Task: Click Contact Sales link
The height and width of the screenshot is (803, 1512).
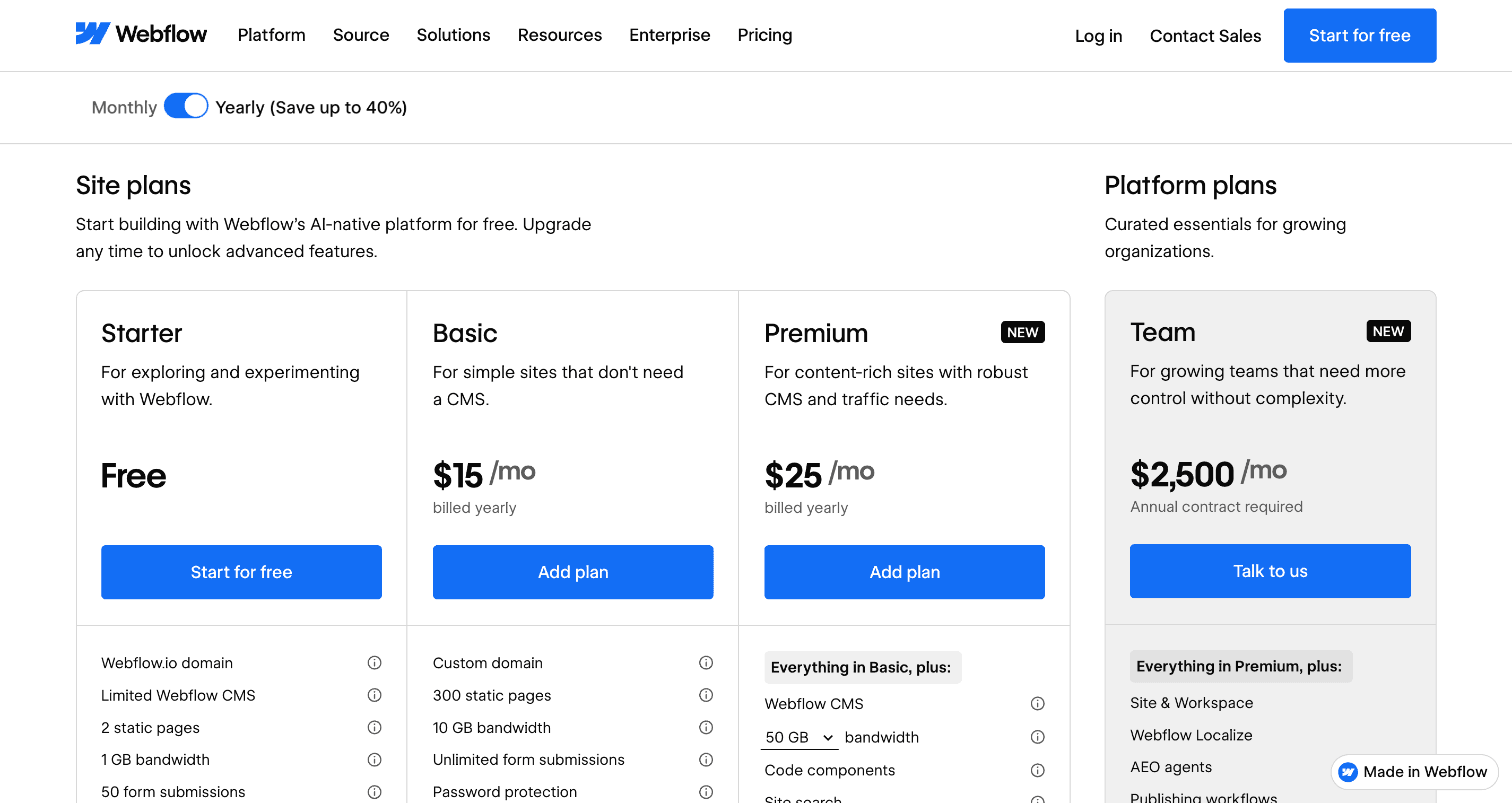Action: tap(1206, 36)
